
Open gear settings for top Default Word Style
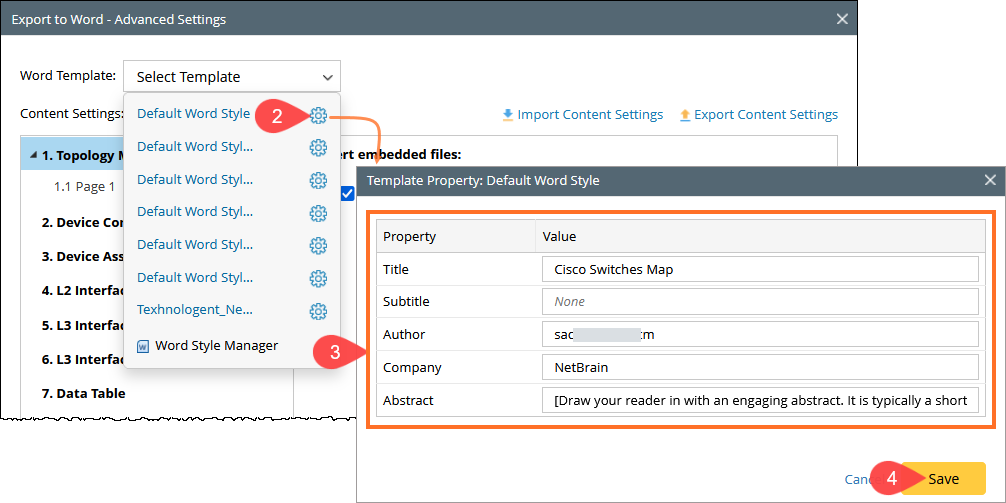click(318, 115)
